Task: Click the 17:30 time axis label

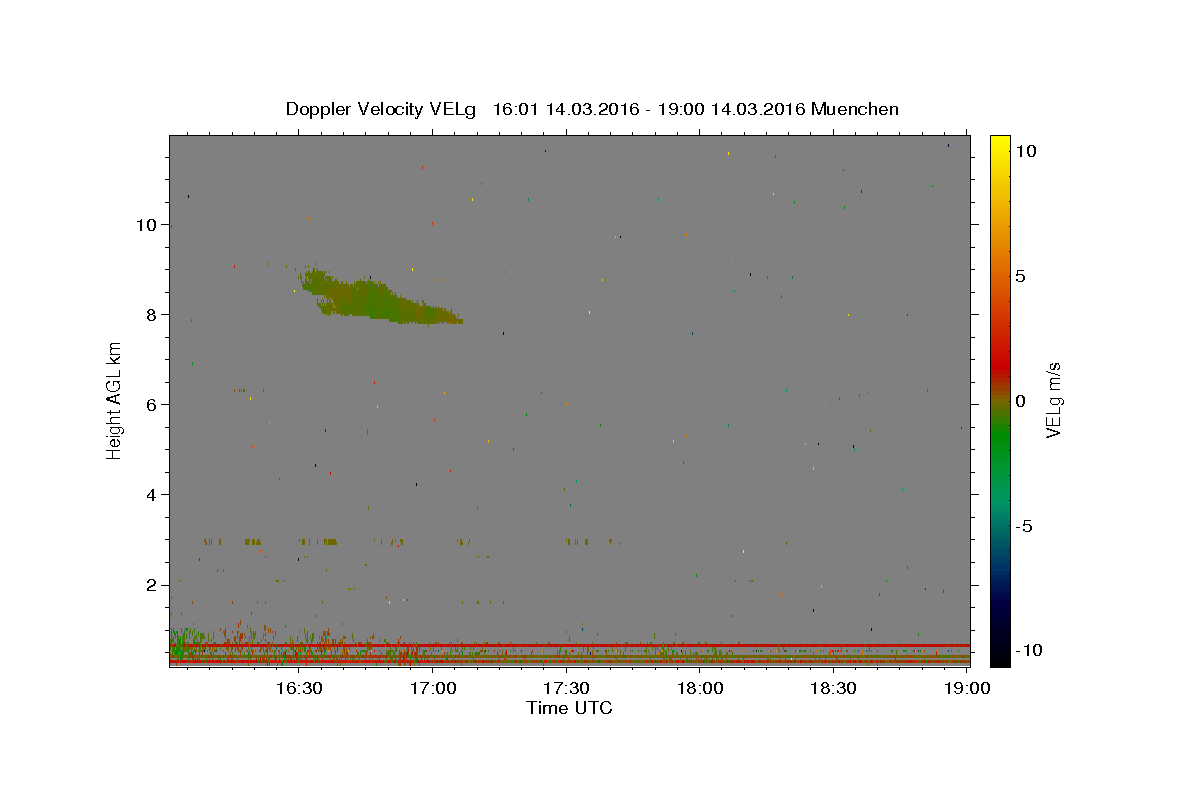Action: pos(566,688)
